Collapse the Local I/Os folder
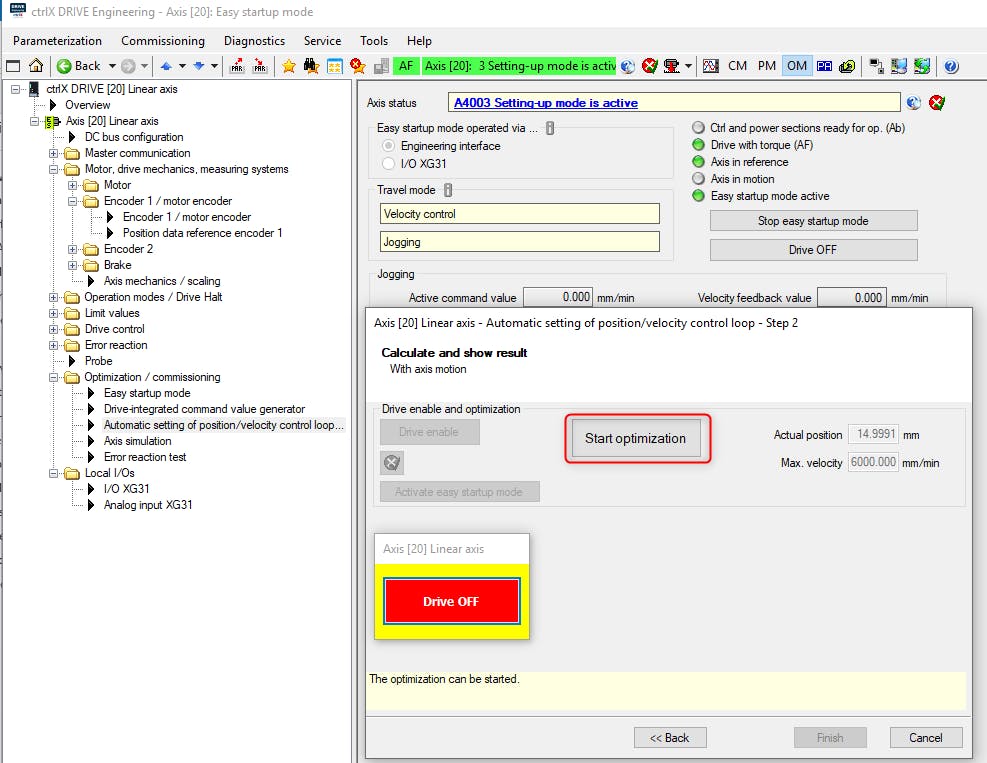 [54, 473]
